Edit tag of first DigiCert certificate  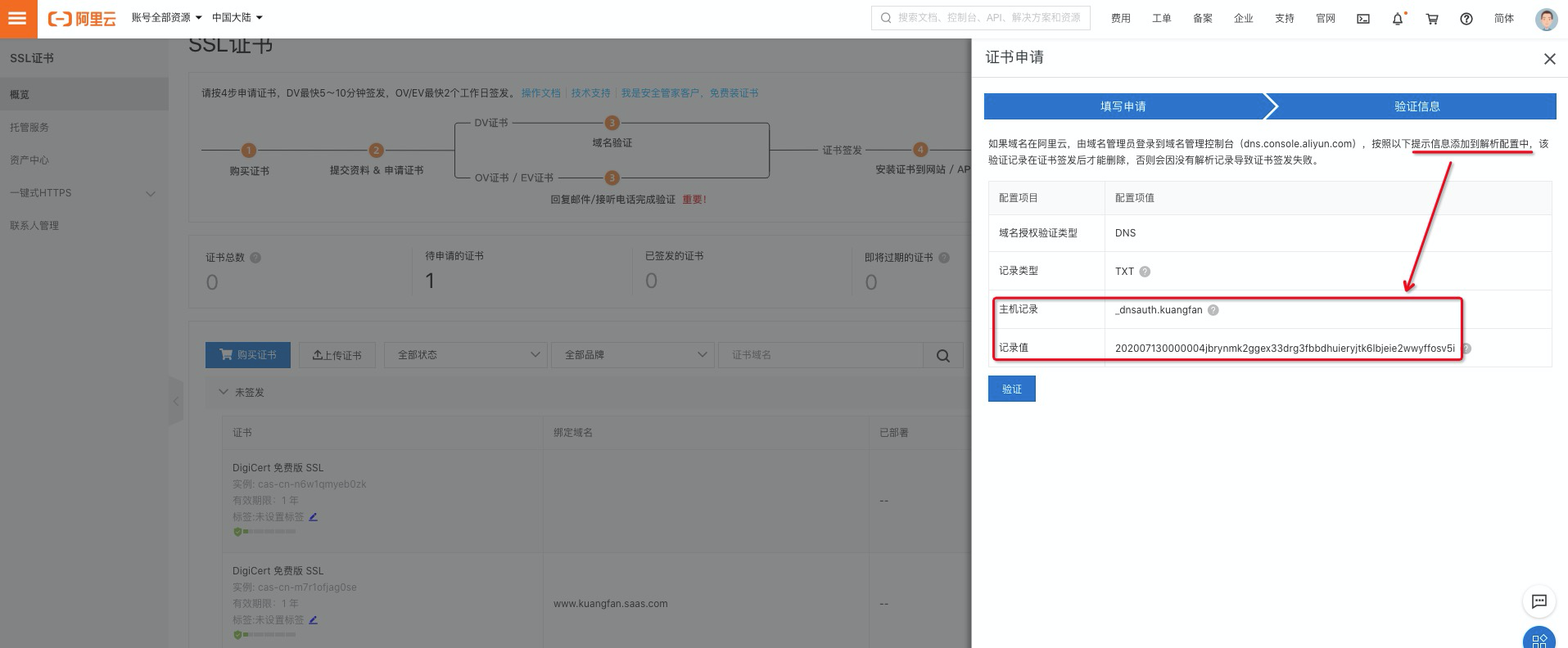313,517
